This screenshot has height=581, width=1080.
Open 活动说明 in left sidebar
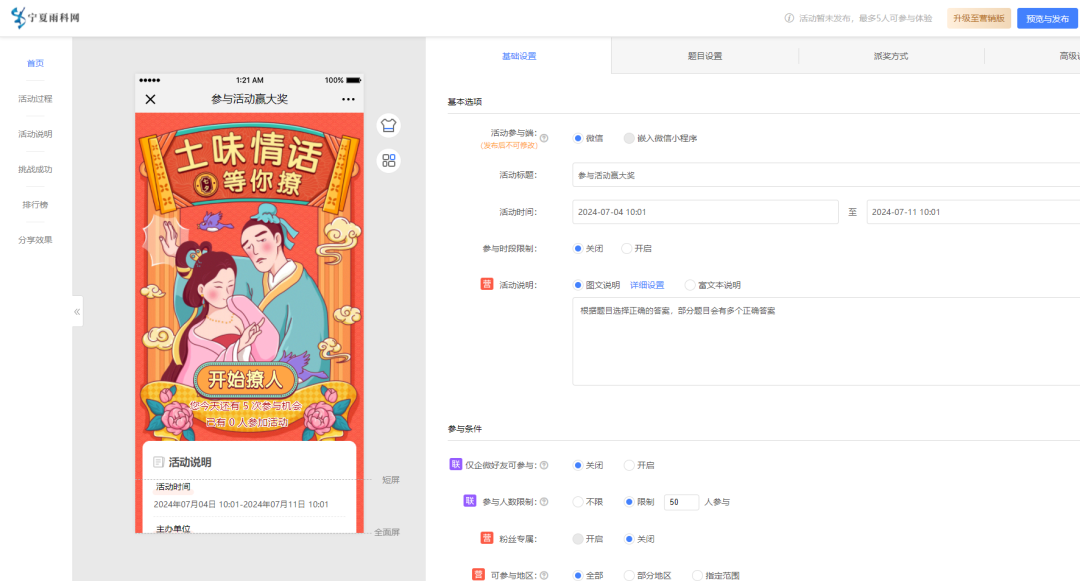[x=35, y=134]
